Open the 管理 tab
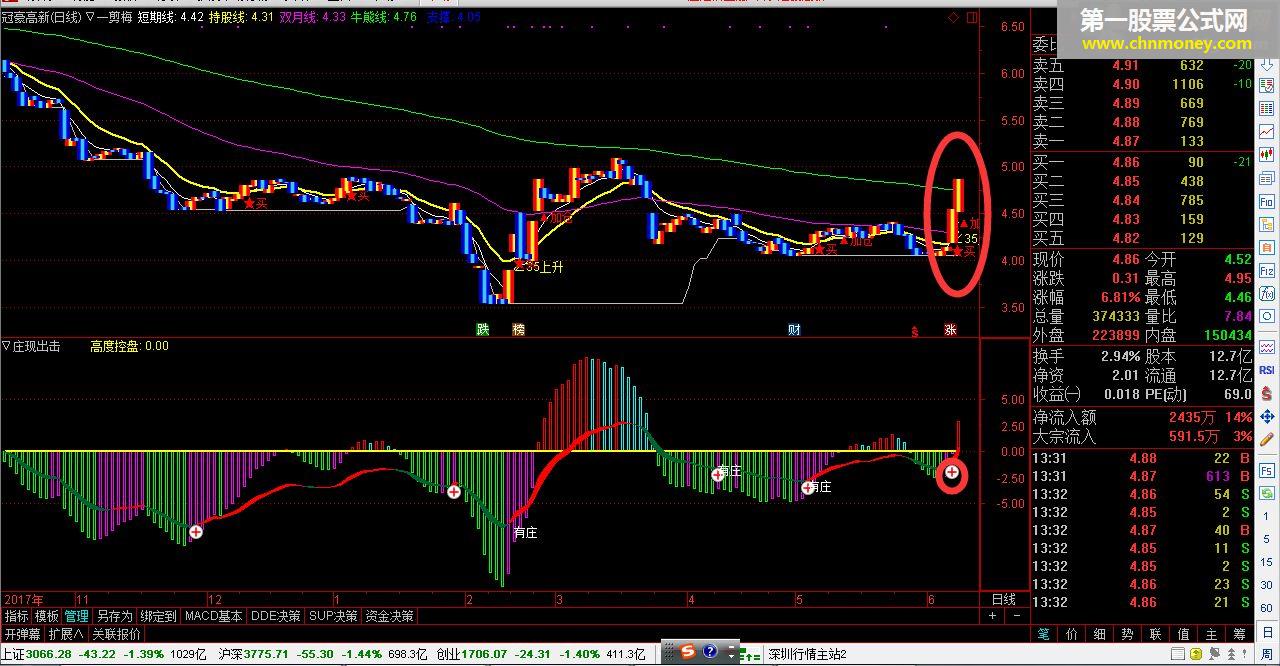Image resolution: width=1280 pixels, height=666 pixels. [x=77, y=616]
